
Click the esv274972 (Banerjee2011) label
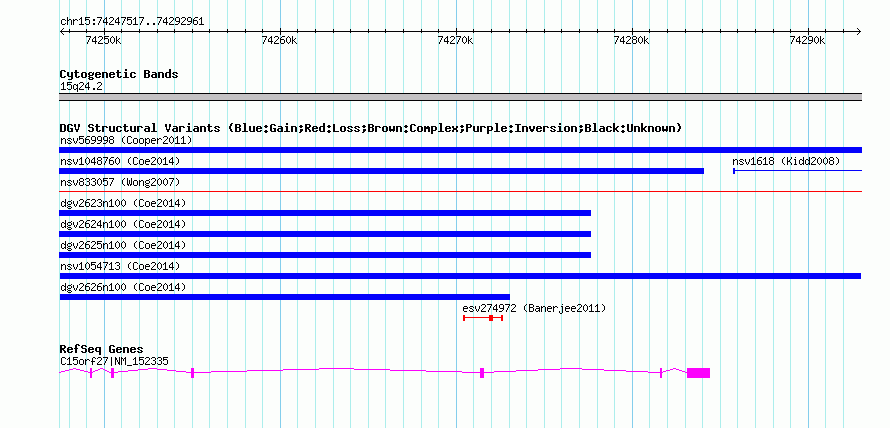(534, 308)
